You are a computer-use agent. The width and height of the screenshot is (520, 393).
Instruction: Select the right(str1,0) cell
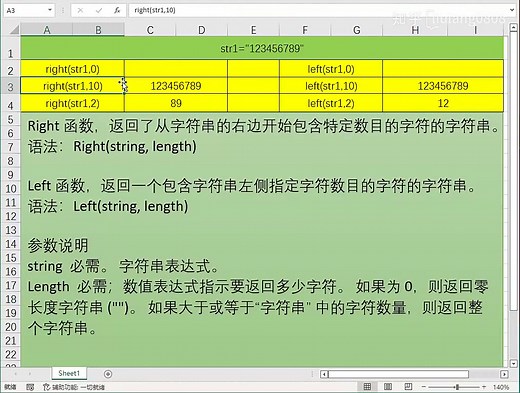click(72, 69)
